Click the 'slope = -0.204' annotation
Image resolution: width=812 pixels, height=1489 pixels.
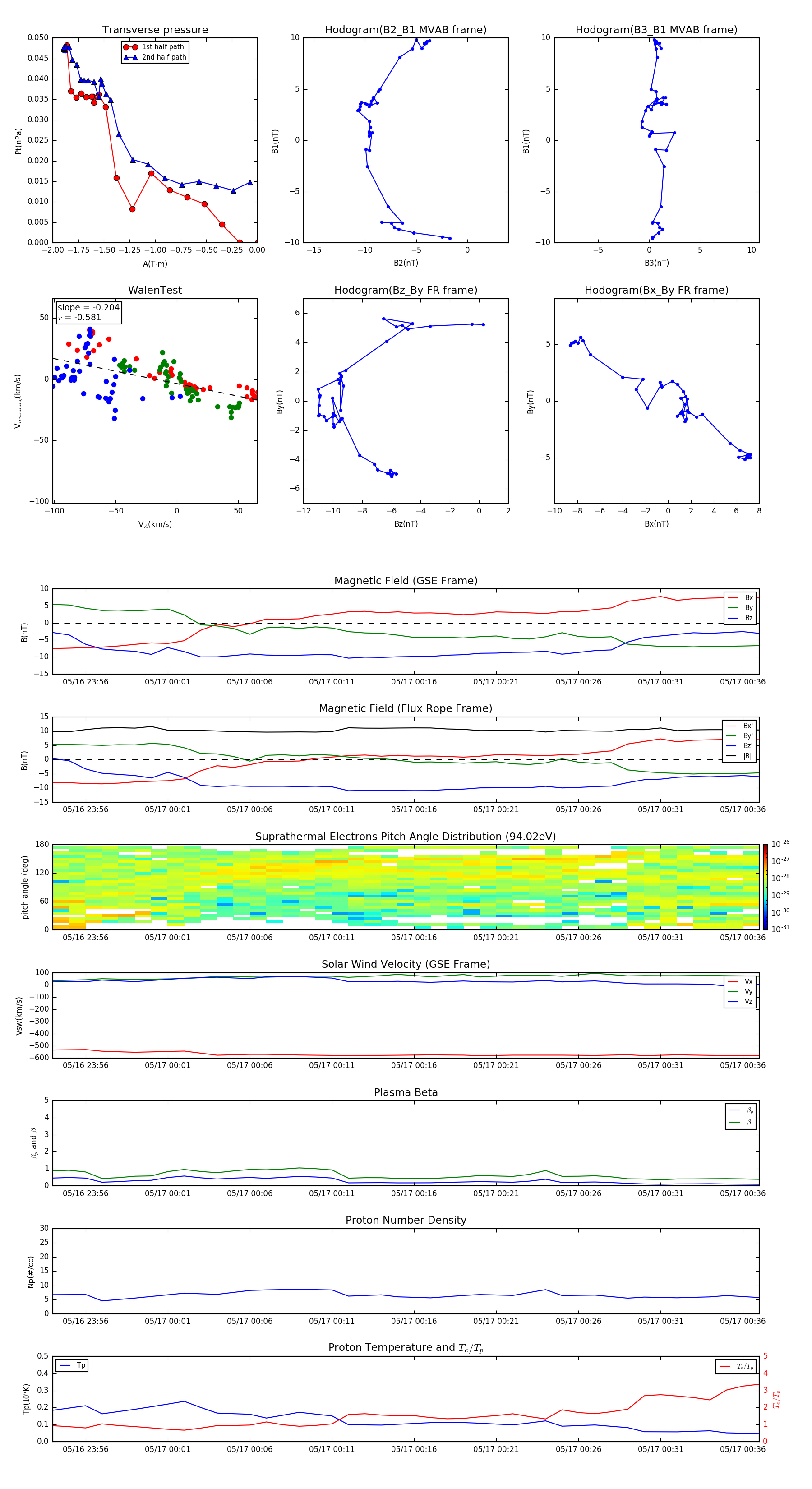coord(88,308)
